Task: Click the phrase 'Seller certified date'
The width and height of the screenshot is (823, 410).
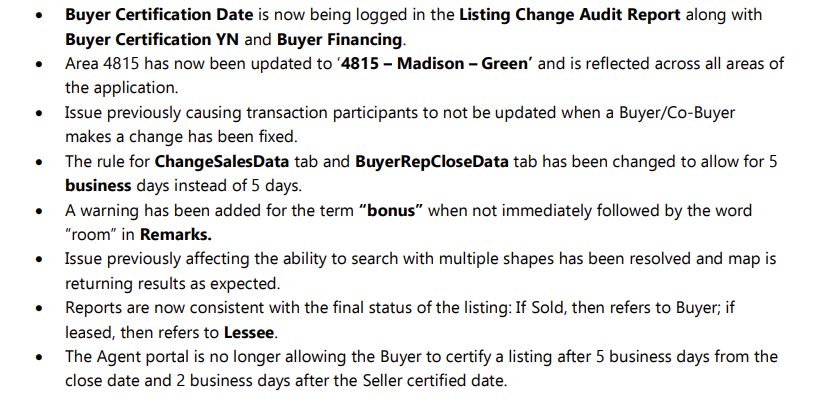Action: coord(433,381)
